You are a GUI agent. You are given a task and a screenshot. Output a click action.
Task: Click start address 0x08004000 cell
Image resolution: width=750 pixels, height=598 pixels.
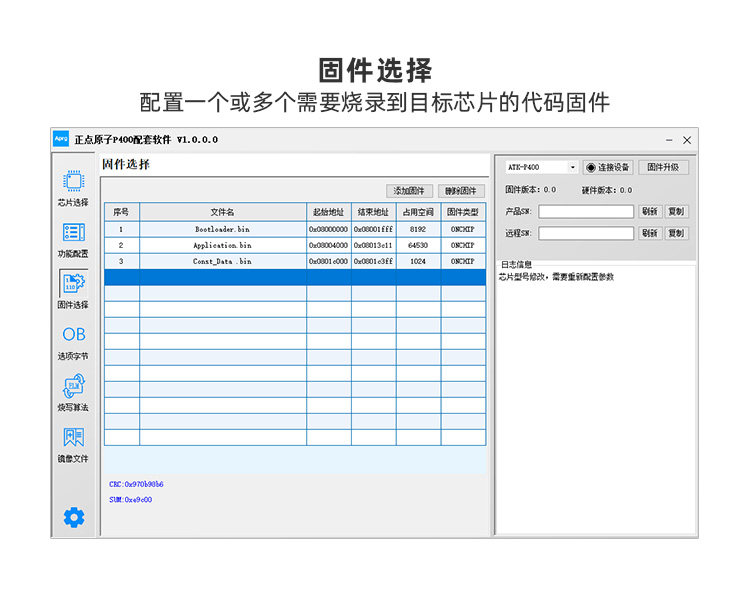coord(329,245)
